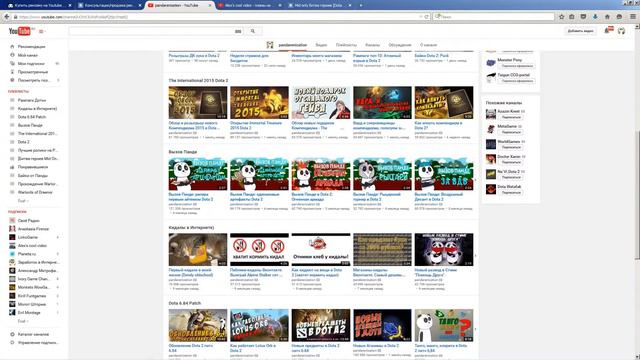Screen dimensions: 640x360
Task: Click the YouTube search magnifier button
Action: click(253, 31)
